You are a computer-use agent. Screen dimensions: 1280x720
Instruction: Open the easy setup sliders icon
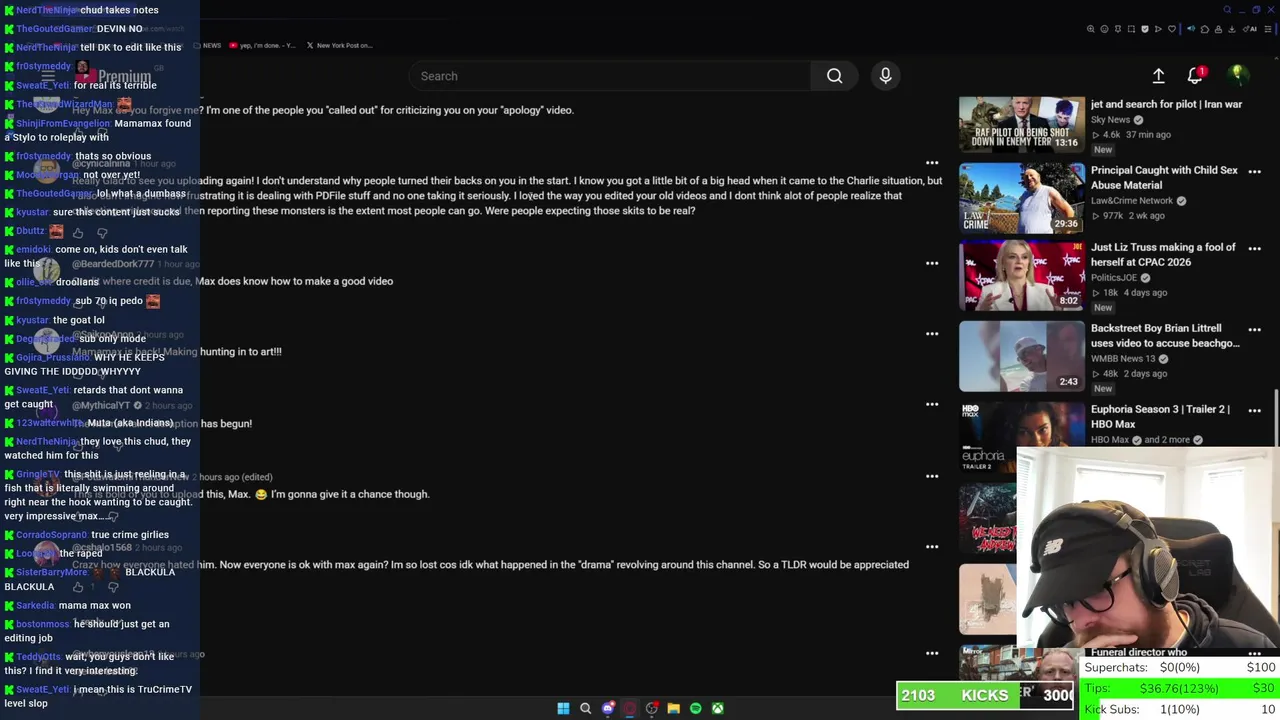click(x=1268, y=29)
